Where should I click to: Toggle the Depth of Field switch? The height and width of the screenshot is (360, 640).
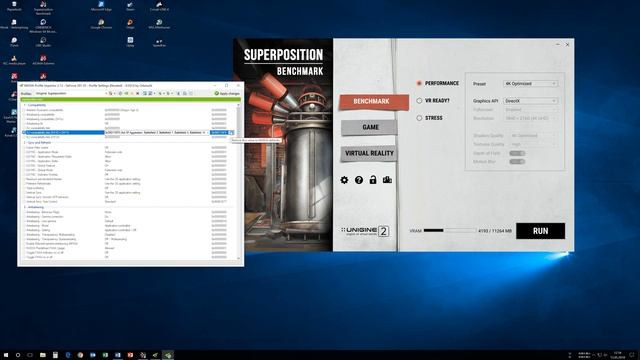click(x=517, y=153)
